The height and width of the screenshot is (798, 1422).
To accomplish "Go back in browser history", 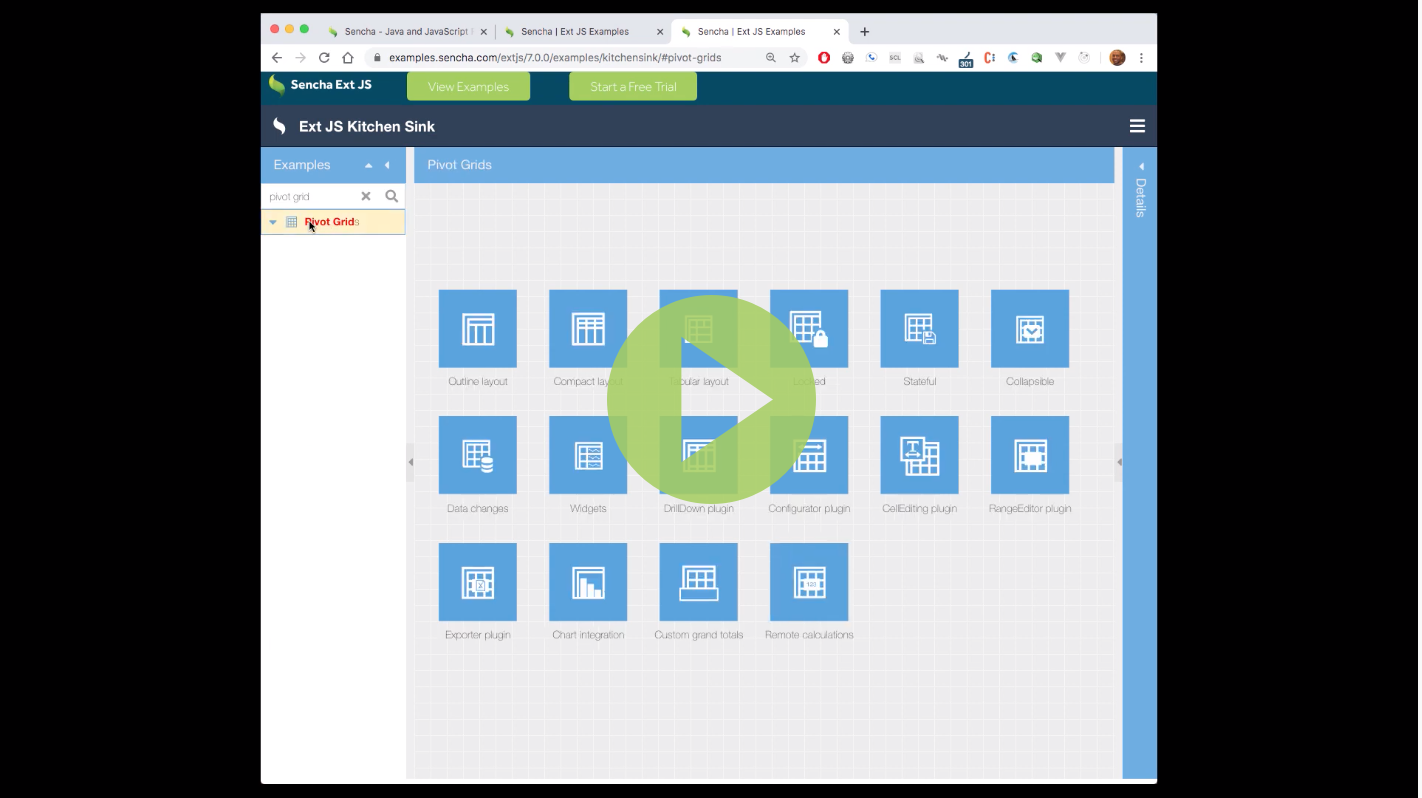I will pos(277,58).
